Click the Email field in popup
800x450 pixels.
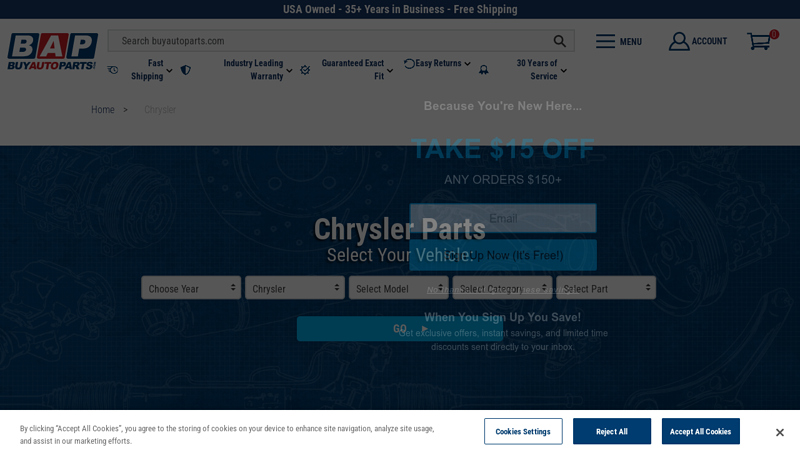(x=503, y=218)
